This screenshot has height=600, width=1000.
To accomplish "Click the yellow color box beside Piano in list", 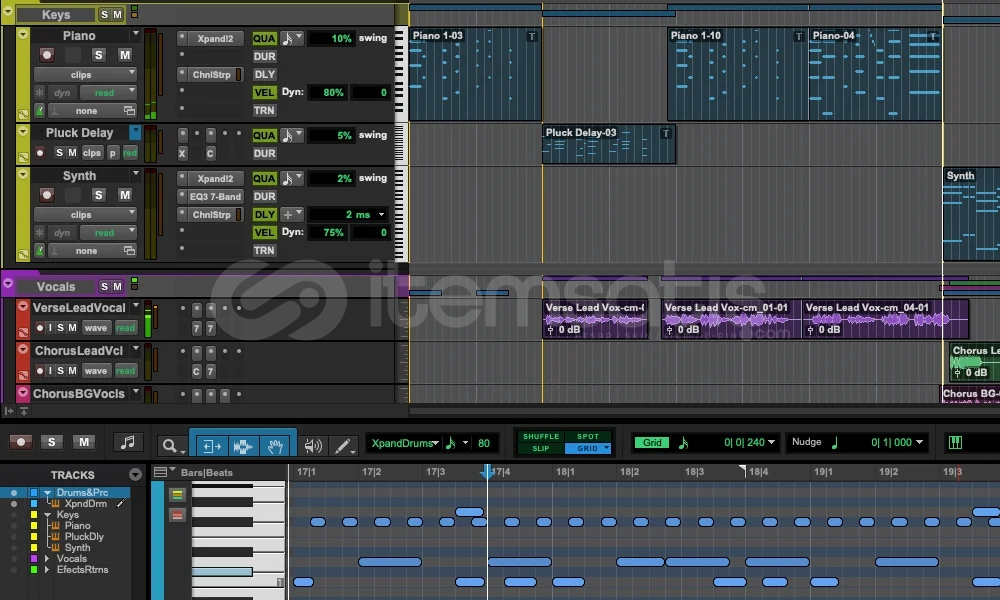I will (x=32, y=525).
